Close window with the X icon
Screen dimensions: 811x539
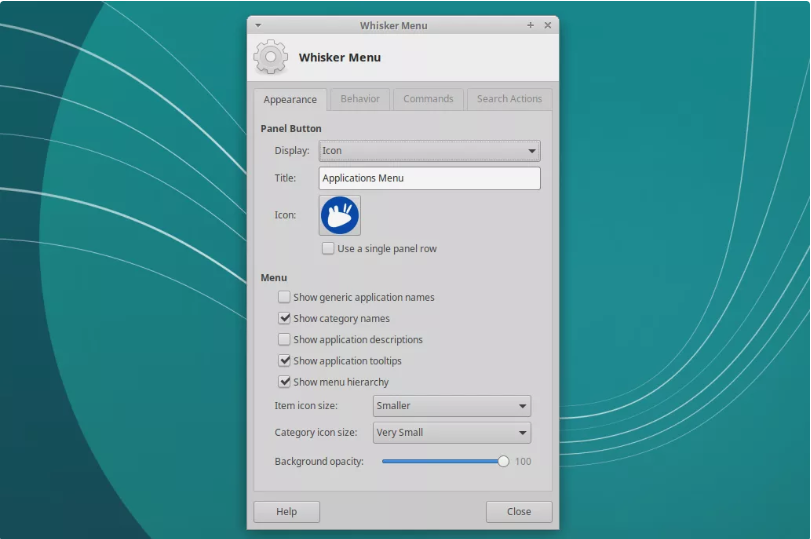point(548,25)
